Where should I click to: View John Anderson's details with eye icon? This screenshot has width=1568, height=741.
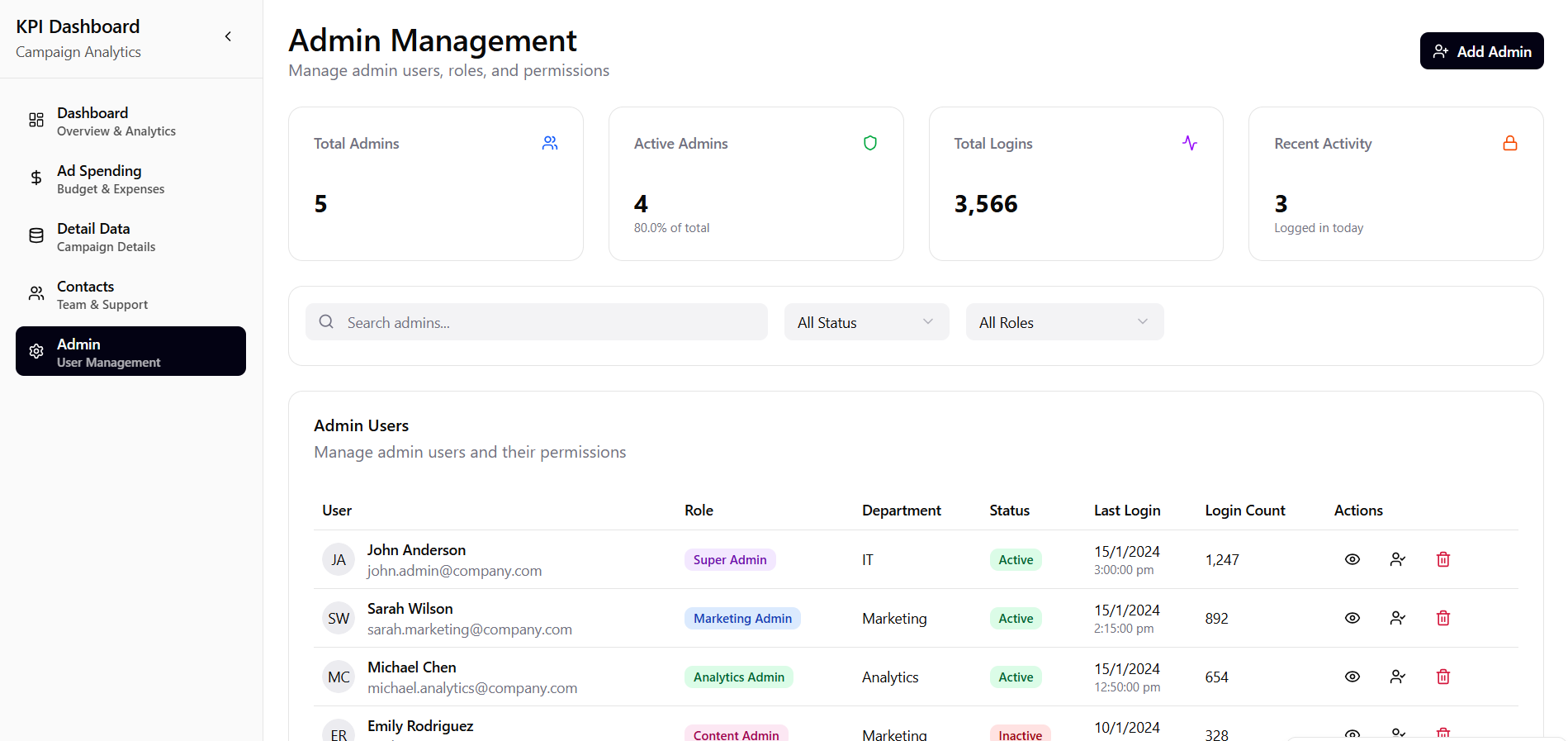(x=1352, y=559)
